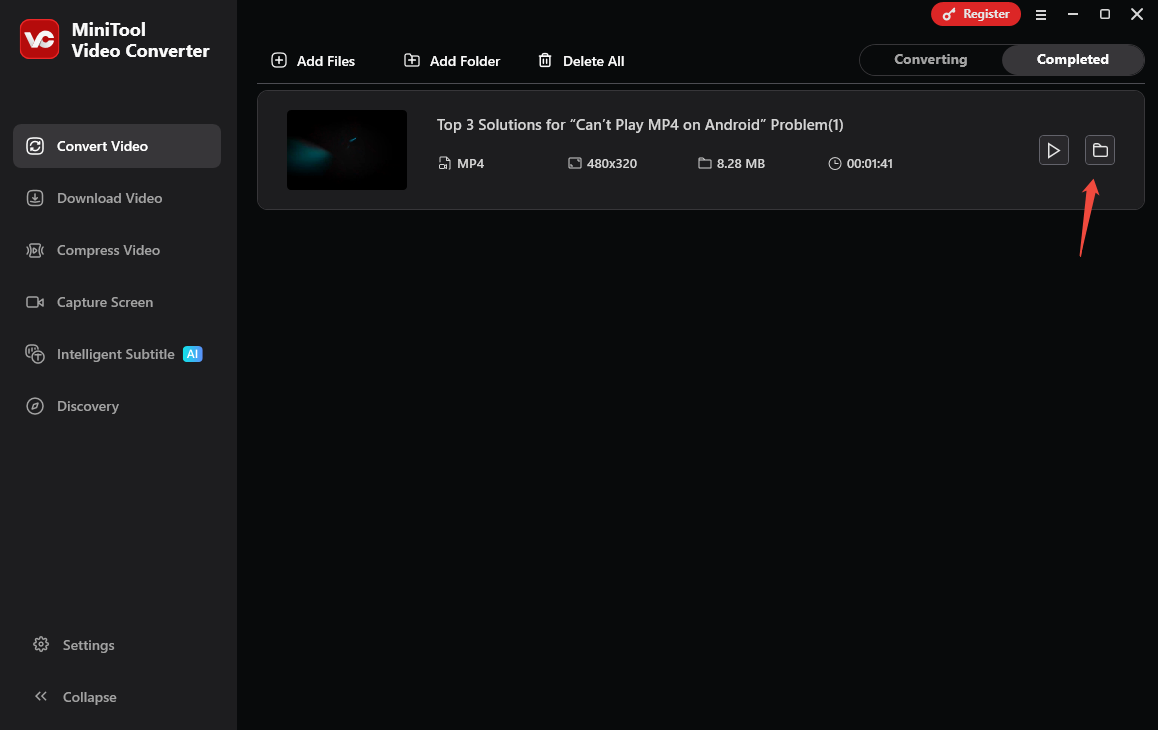Select the Convert Video sidebar icon
The width and height of the screenshot is (1158, 730).
point(37,146)
